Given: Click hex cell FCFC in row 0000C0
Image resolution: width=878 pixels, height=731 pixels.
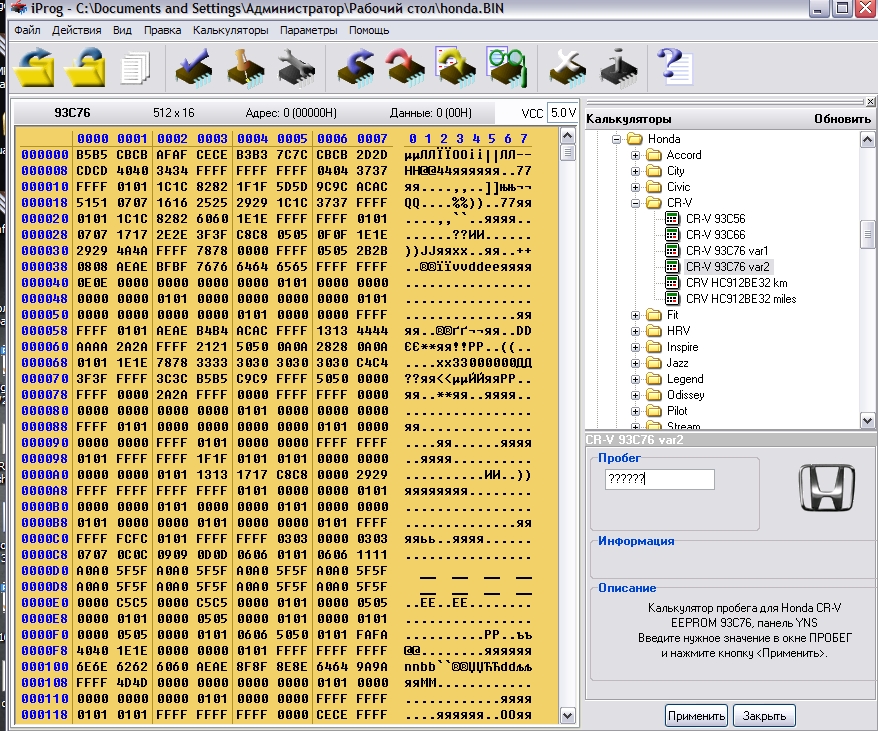Looking at the screenshot, I should point(132,539).
